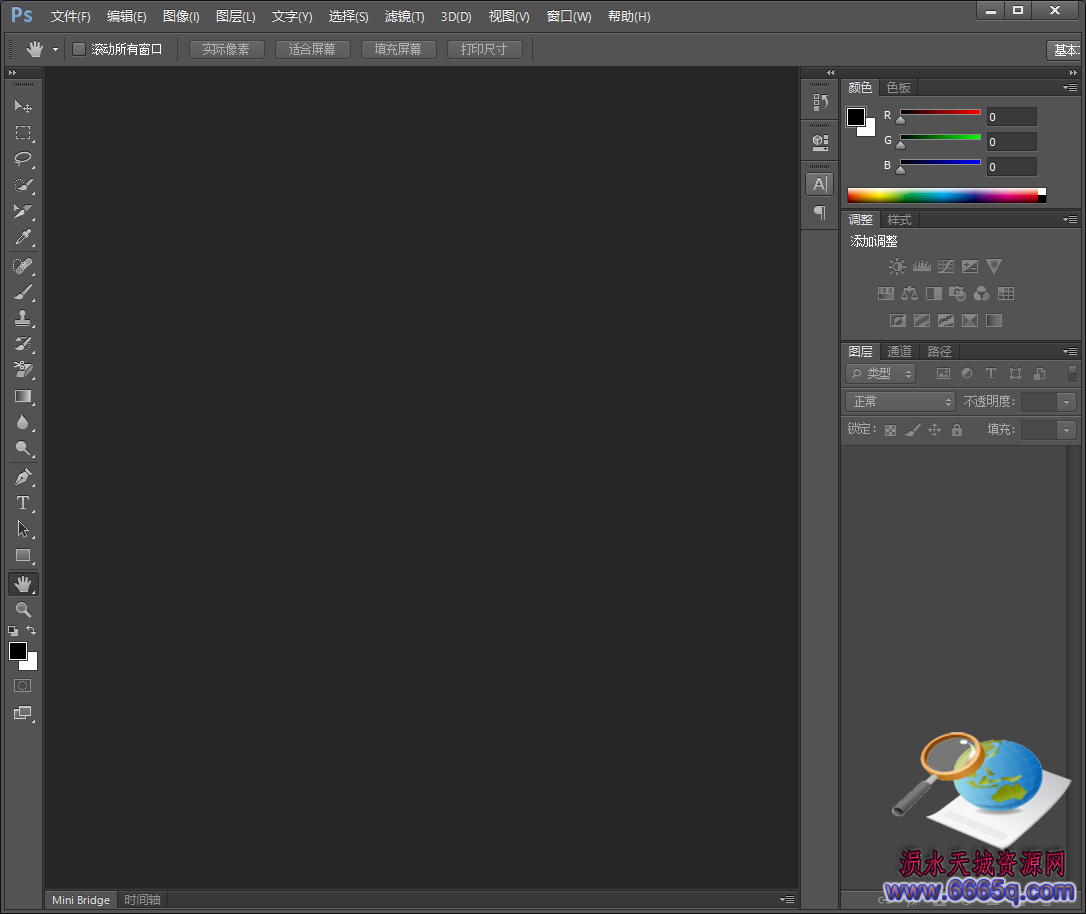Select the Hand tool in toolbox
Screen dimensions: 1086x914
[23, 584]
